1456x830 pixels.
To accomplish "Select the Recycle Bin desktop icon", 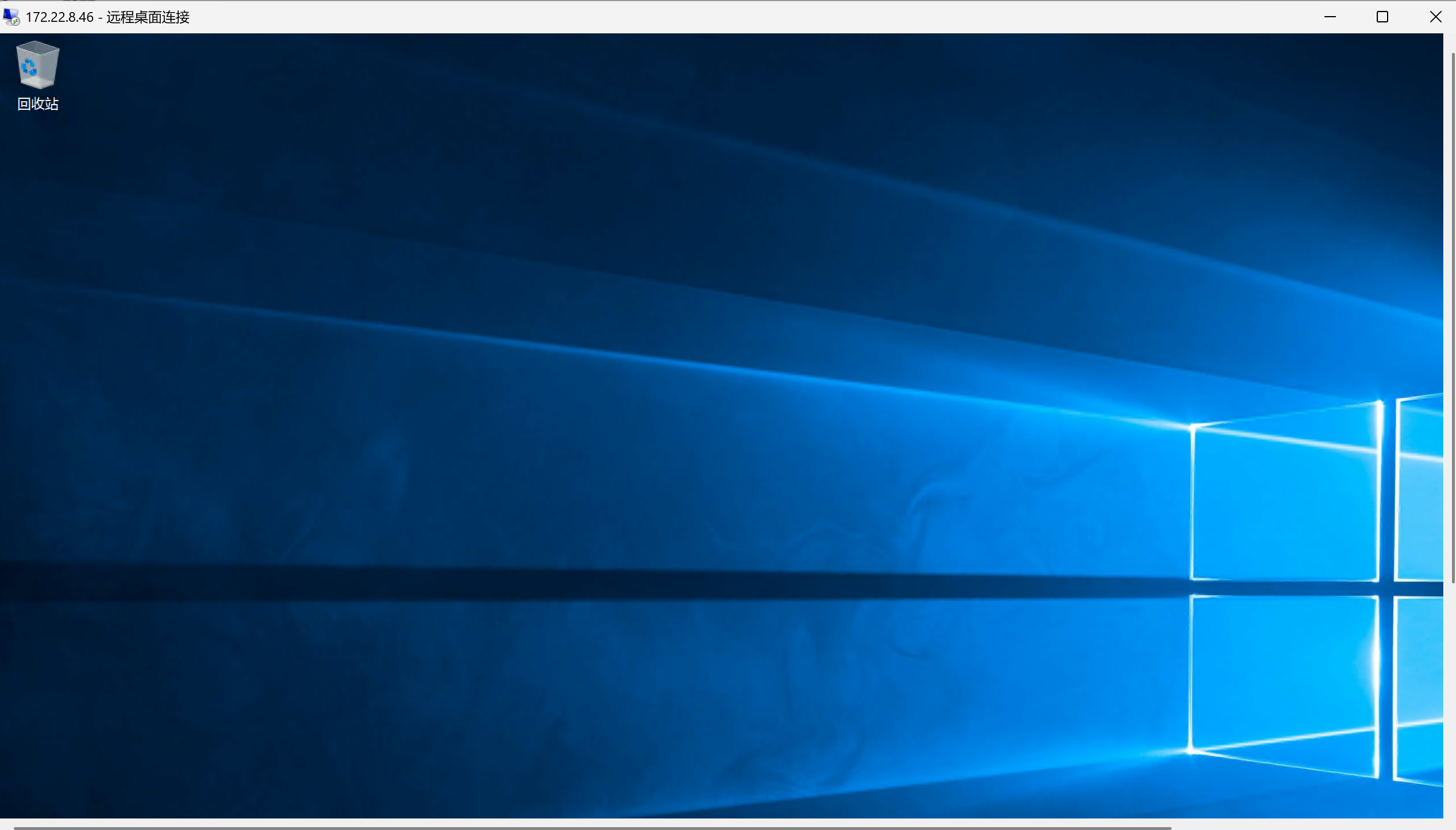I will (37, 65).
